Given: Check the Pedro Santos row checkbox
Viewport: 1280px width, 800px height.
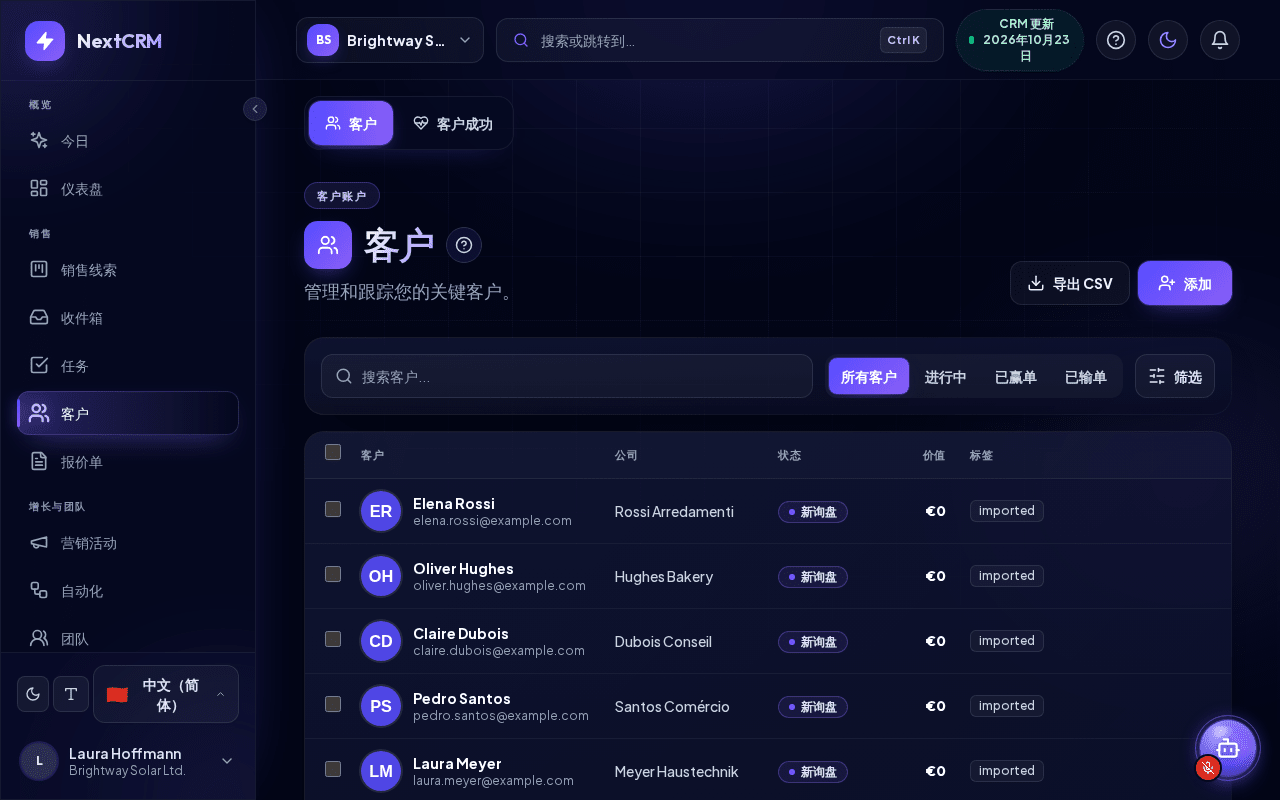Looking at the screenshot, I should pyautogui.click(x=333, y=704).
